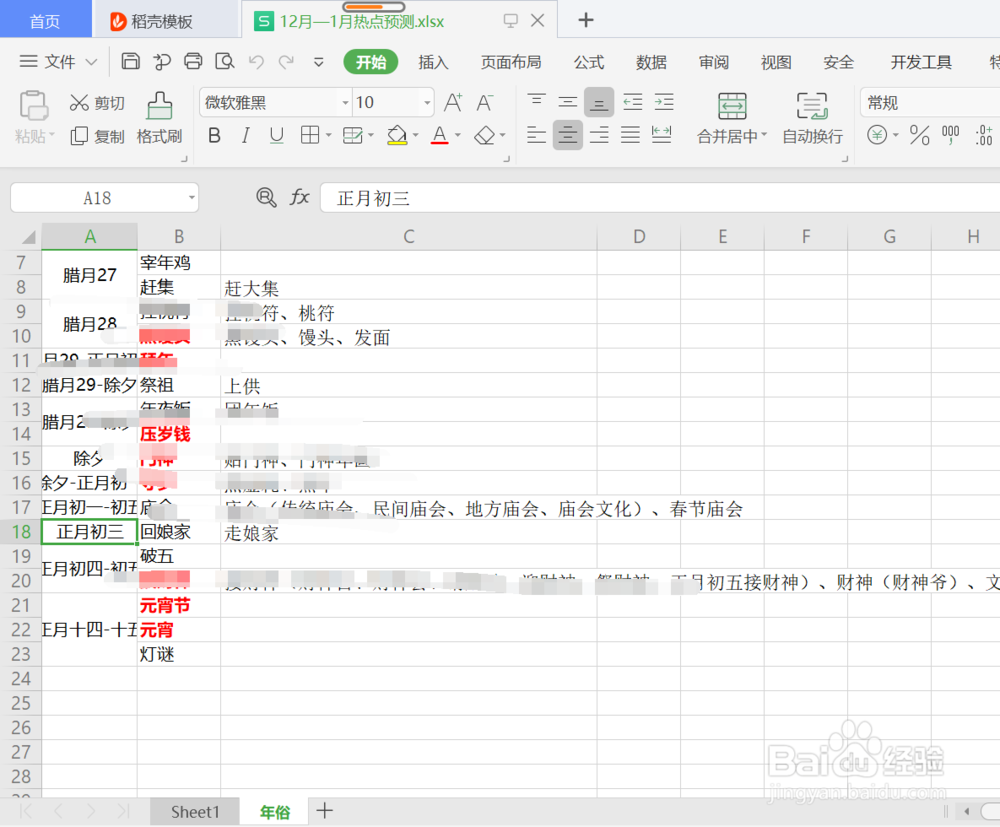Click Increase Indent icon

point(664,102)
